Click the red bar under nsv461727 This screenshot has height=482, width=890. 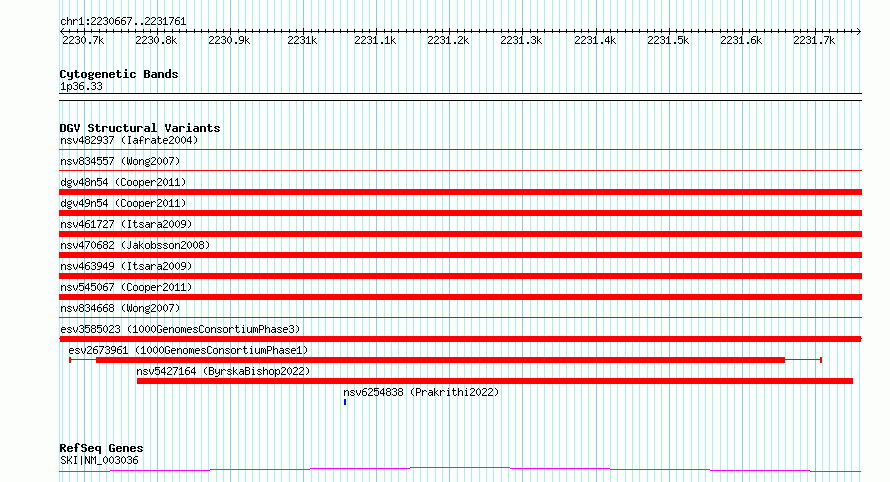click(460, 234)
